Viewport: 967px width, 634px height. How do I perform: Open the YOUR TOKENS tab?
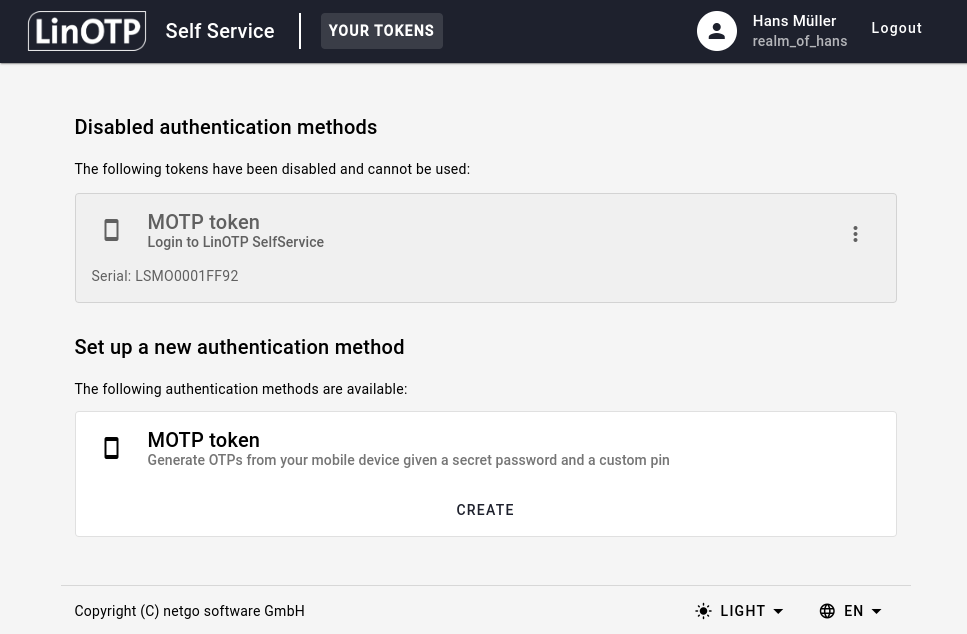pyautogui.click(x=381, y=31)
